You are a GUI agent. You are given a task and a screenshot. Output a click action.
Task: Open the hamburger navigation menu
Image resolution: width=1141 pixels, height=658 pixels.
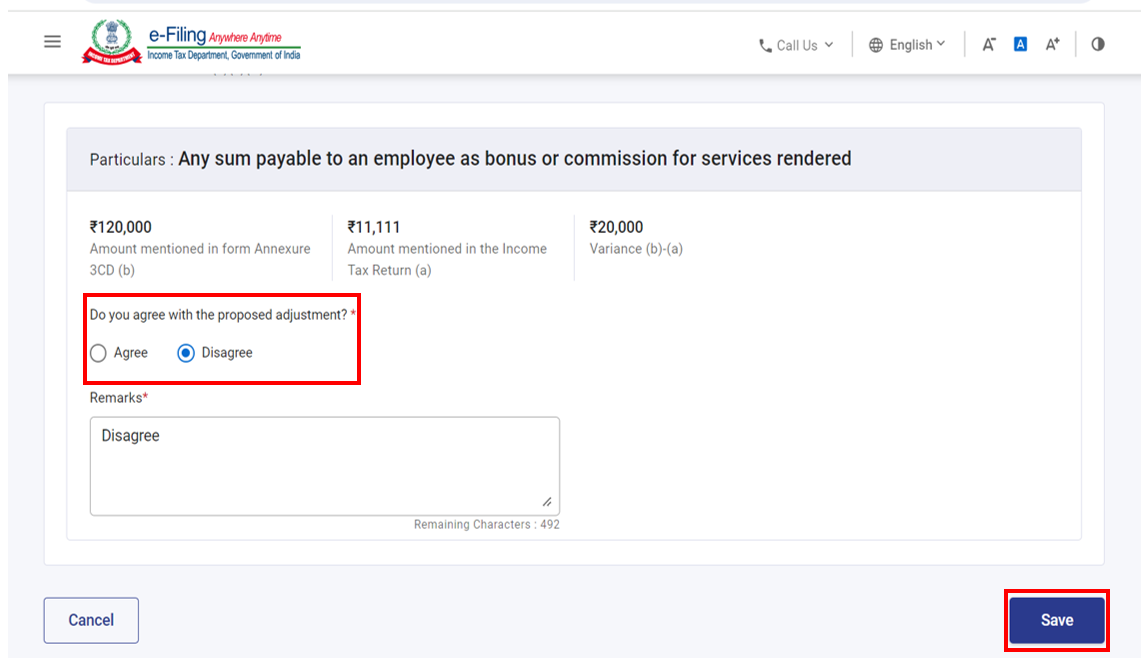pyautogui.click(x=52, y=41)
